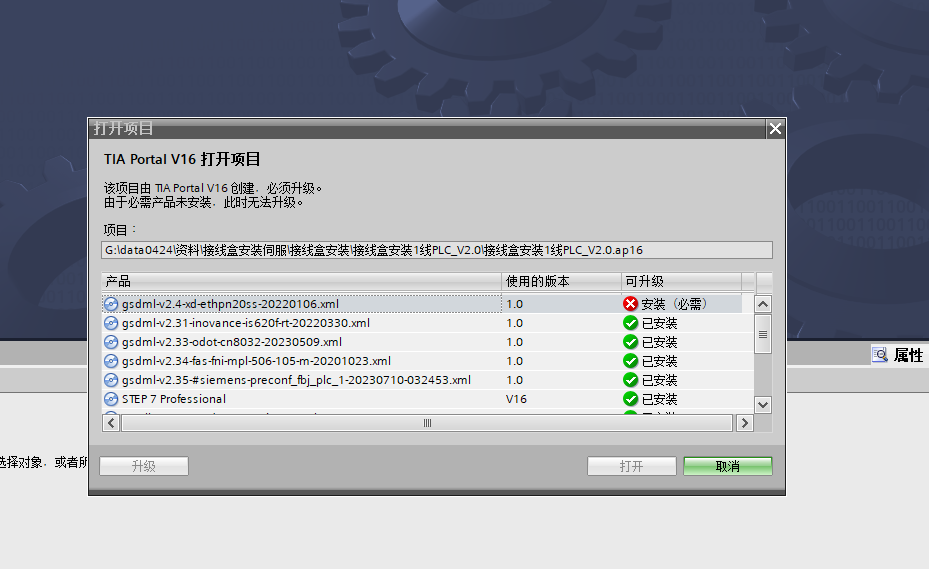Click the horizontal scrollbar left arrow

(x=111, y=423)
